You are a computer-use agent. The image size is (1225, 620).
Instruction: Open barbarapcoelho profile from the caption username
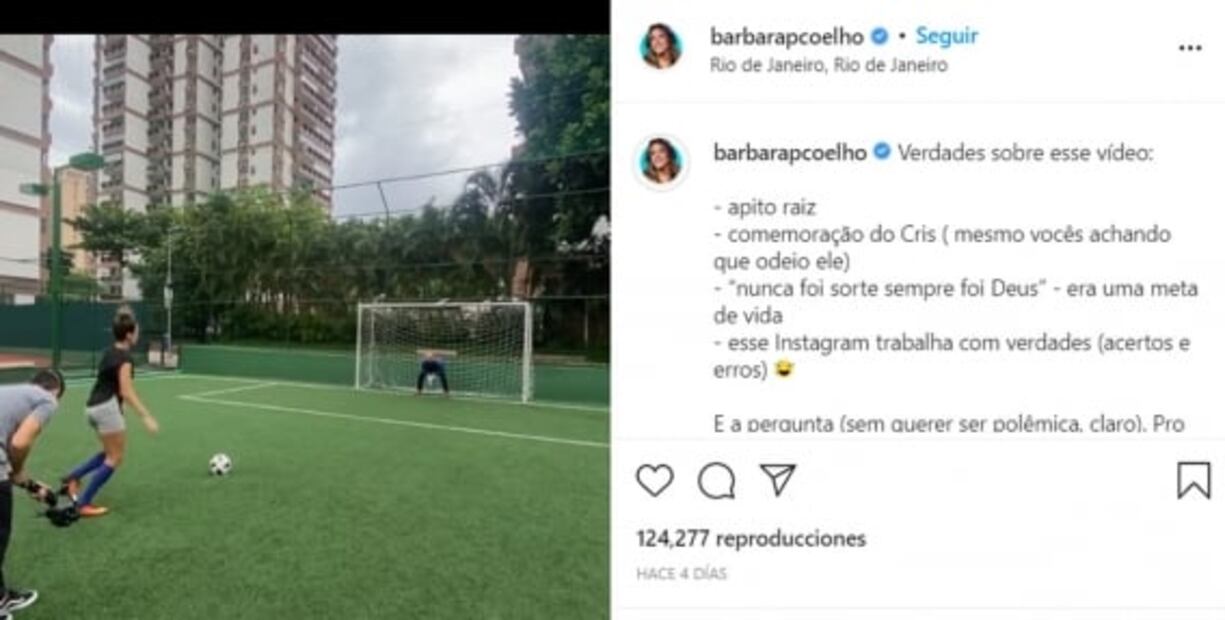click(x=790, y=153)
